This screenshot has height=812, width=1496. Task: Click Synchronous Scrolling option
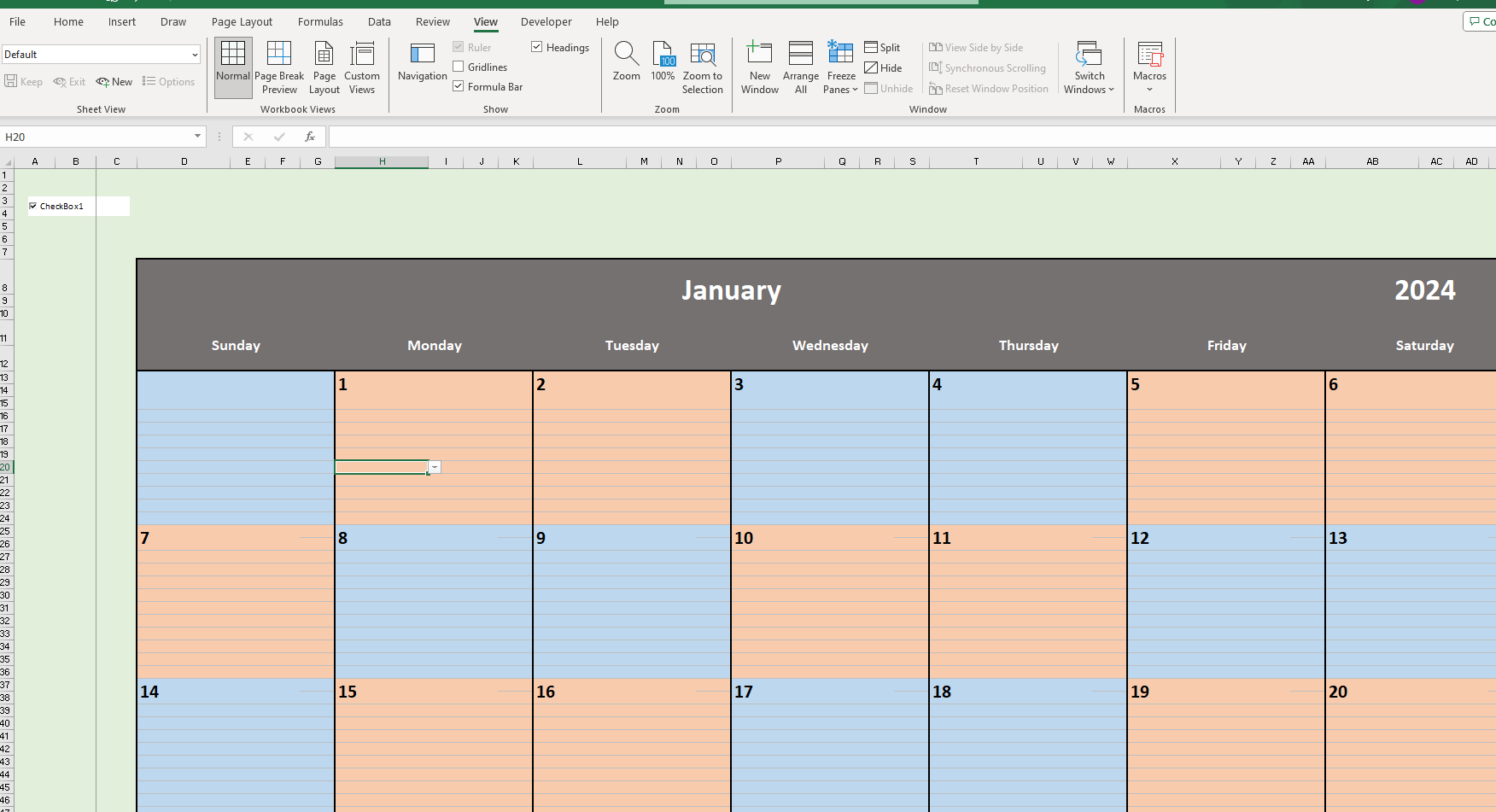point(987,68)
